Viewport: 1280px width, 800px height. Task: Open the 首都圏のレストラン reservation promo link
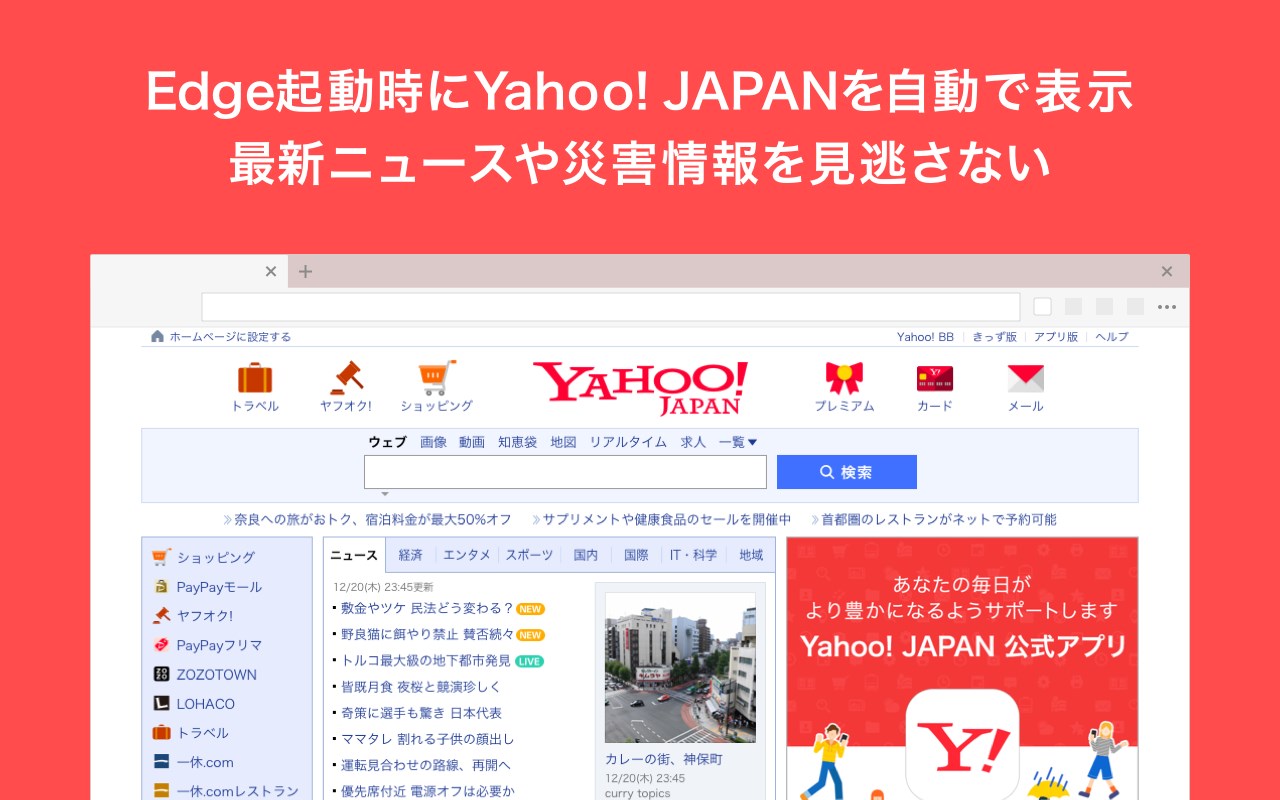934,519
